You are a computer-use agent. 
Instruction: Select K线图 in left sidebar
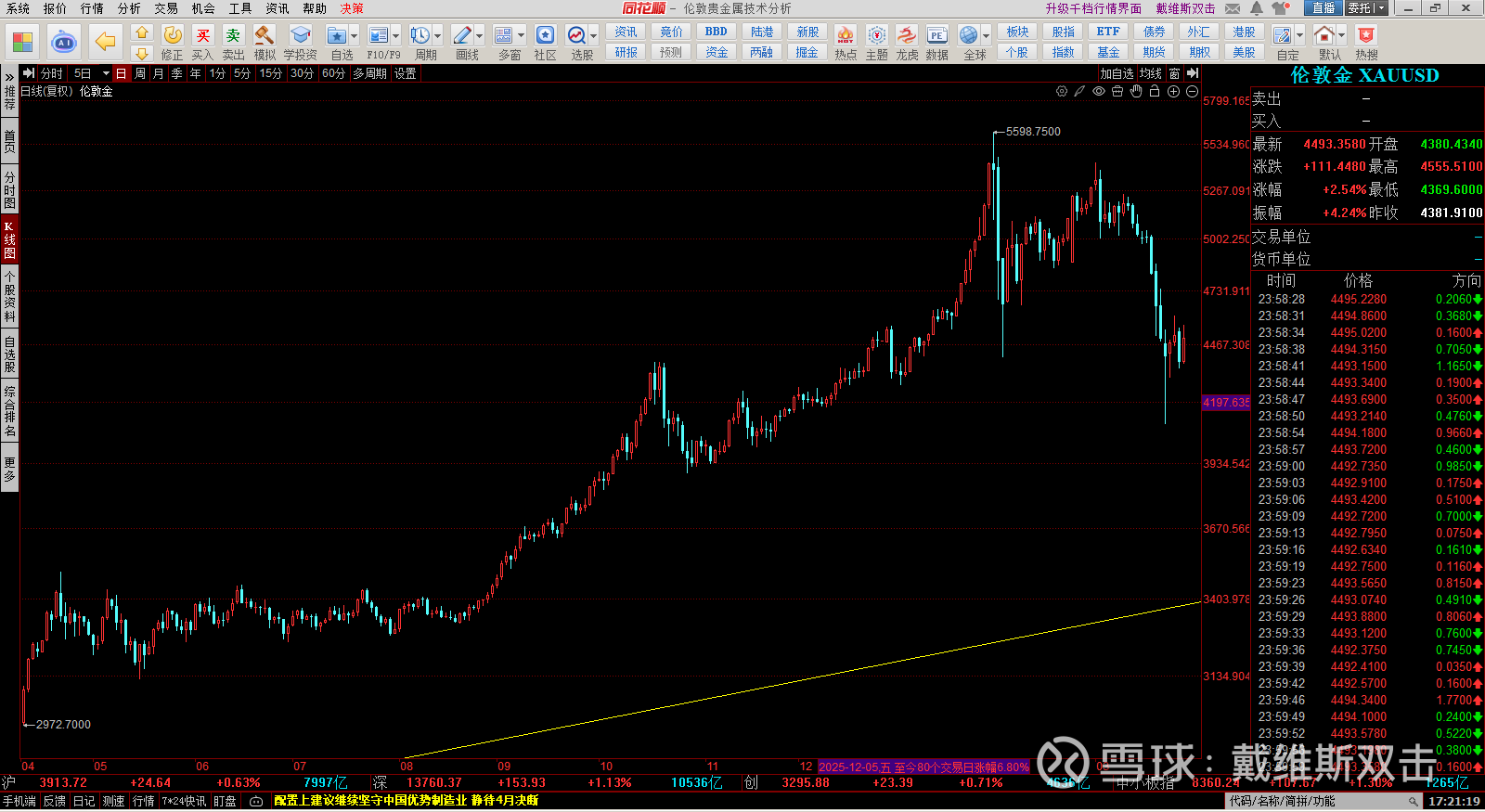[x=9, y=240]
